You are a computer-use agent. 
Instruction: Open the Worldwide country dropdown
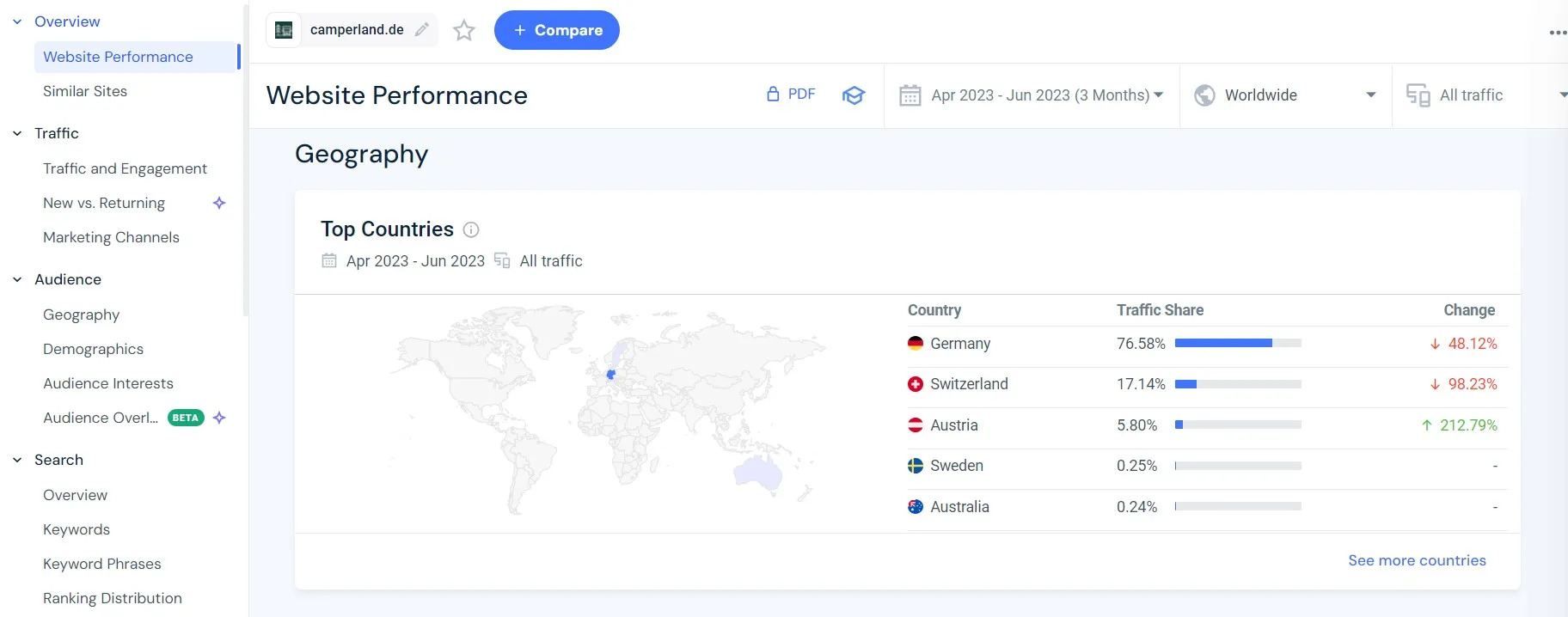pyautogui.click(x=1285, y=95)
